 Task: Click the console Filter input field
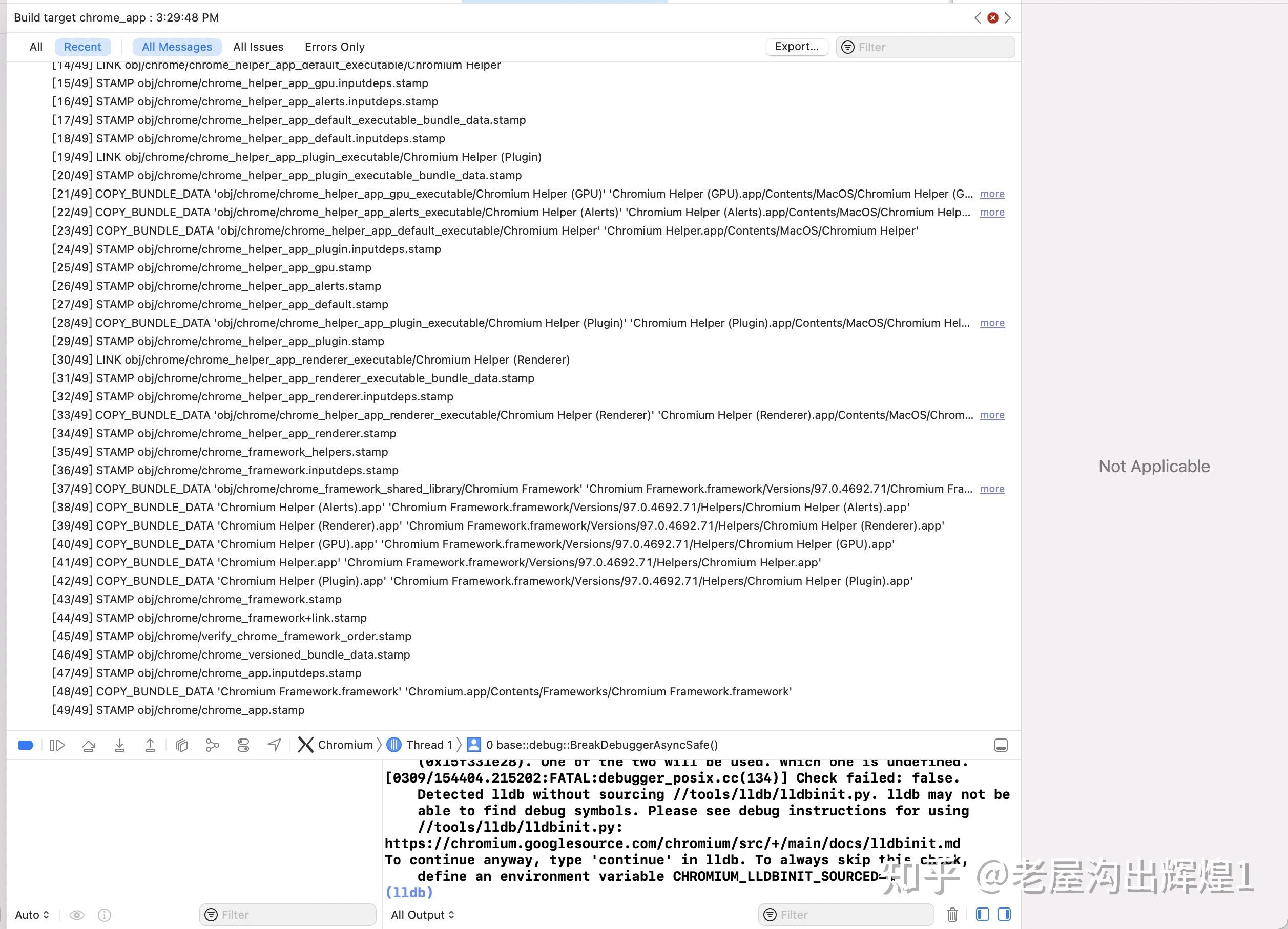[x=846, y=914]
